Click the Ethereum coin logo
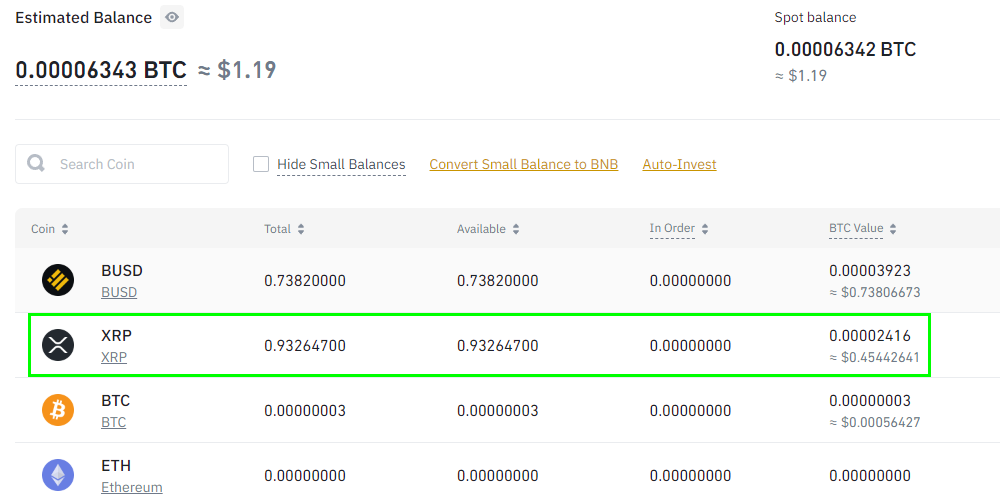Viewport: 1000px width, 500px height. (x=58, y=475)
